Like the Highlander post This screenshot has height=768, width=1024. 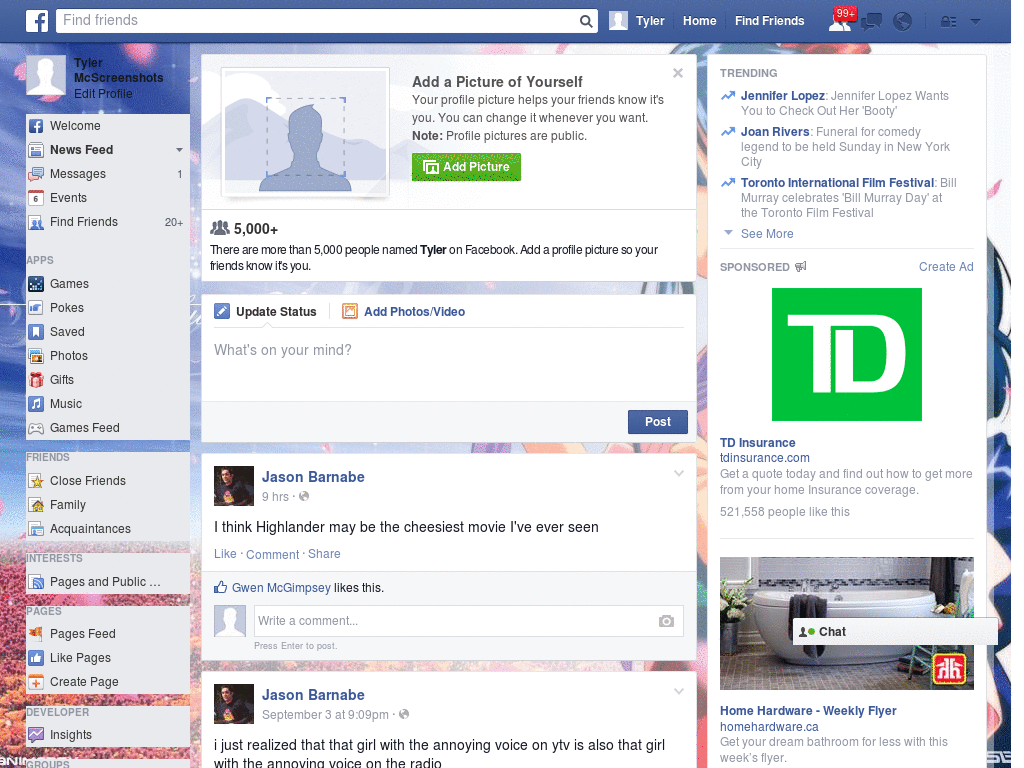[225, 554]
